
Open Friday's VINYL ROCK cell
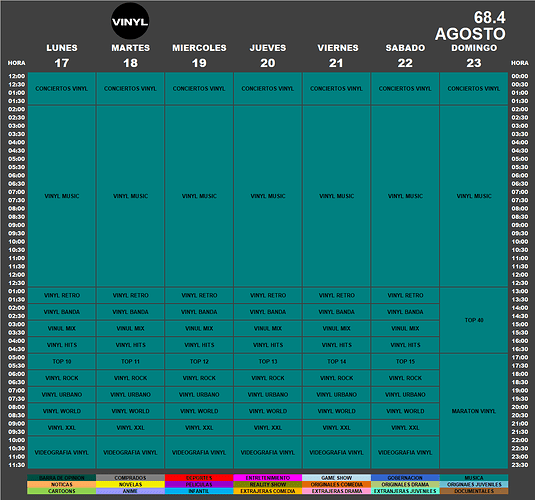336,378
